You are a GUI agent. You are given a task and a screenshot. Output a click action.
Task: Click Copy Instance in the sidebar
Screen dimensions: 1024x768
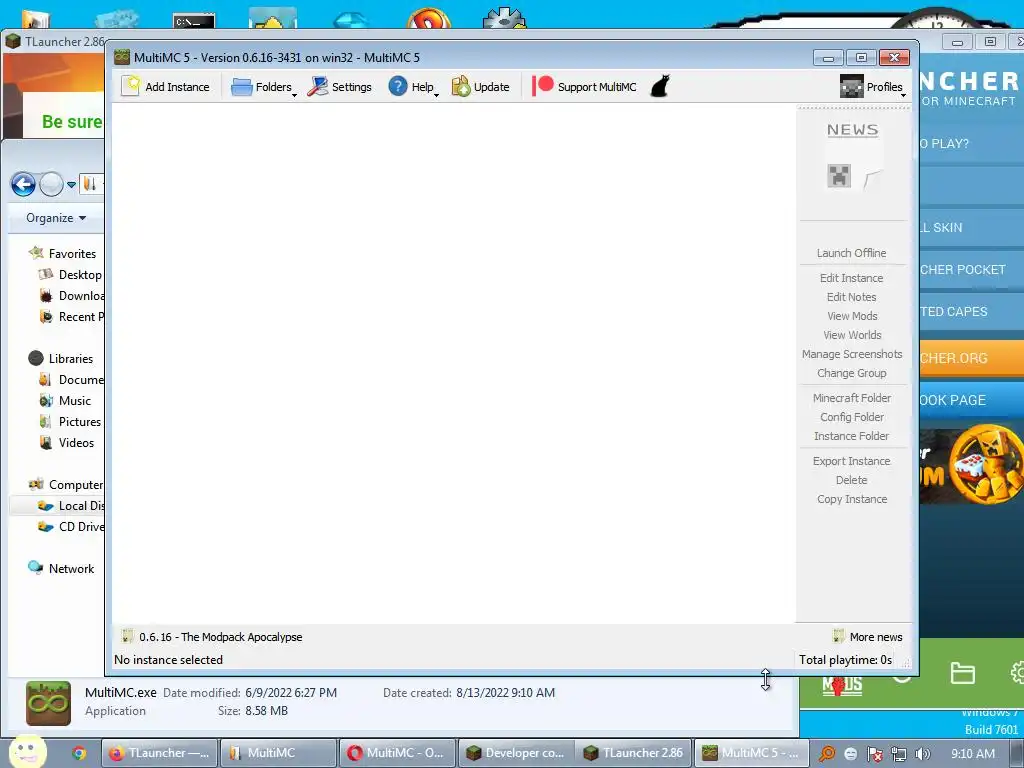click(852, 498)
